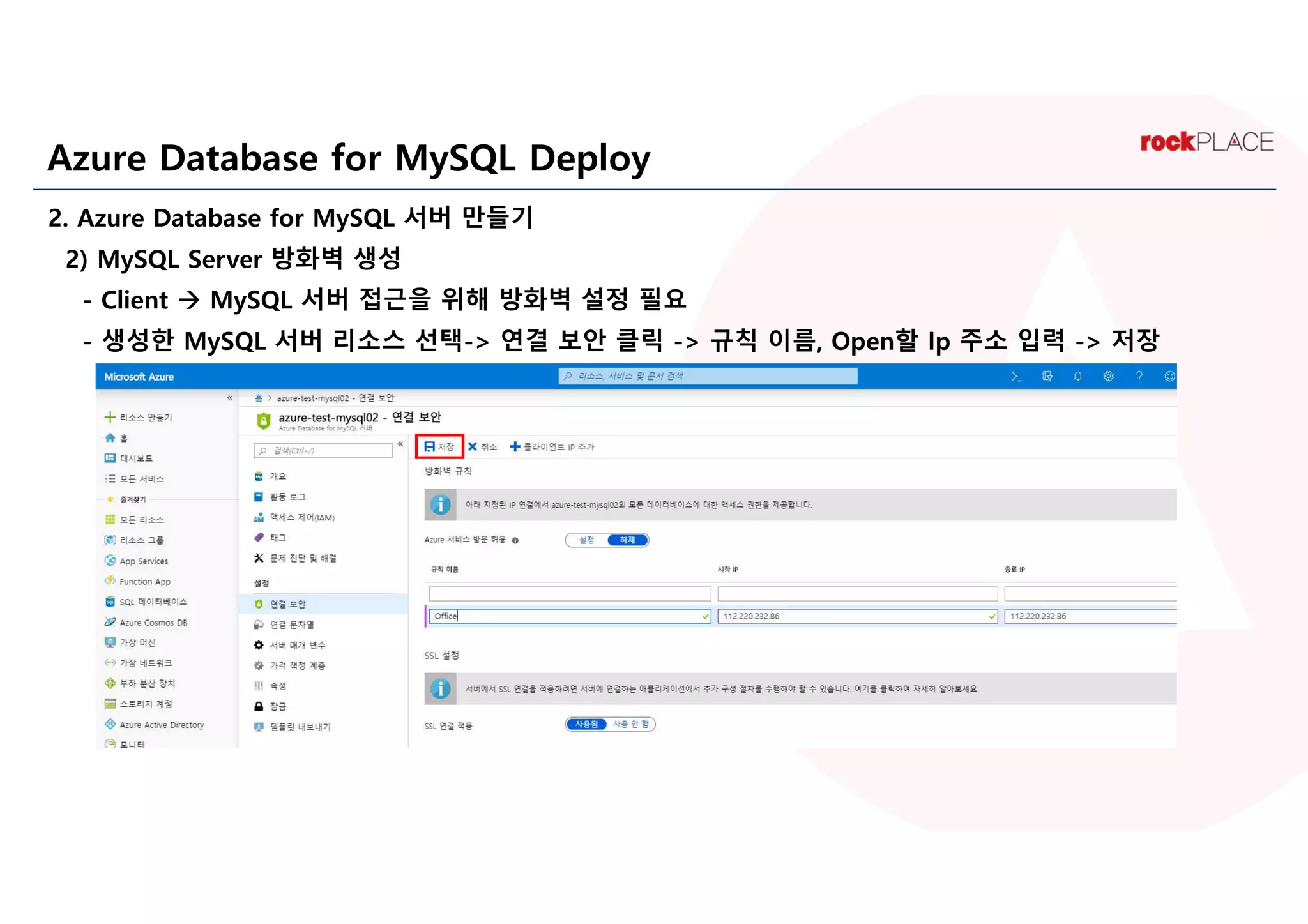Click the firewall rules info banner
Image resolution: width=1308 pixels, height=924 pixels.
tap(800, 504)
